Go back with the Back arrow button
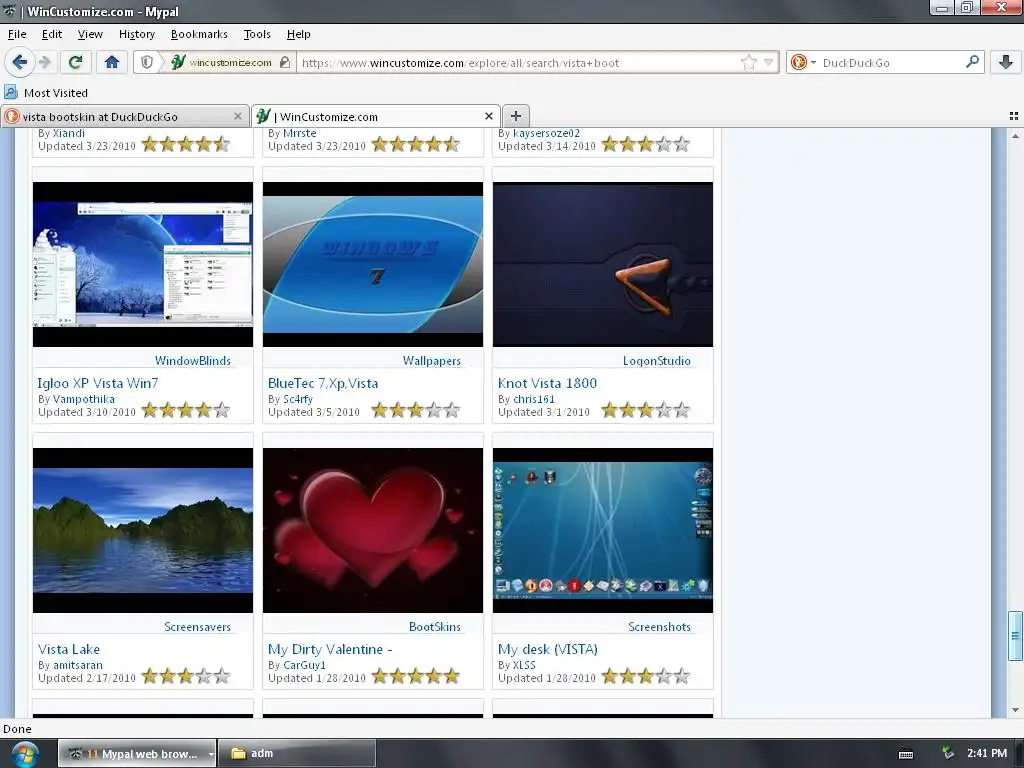The image size is (1024, 768). coord(19,62)
